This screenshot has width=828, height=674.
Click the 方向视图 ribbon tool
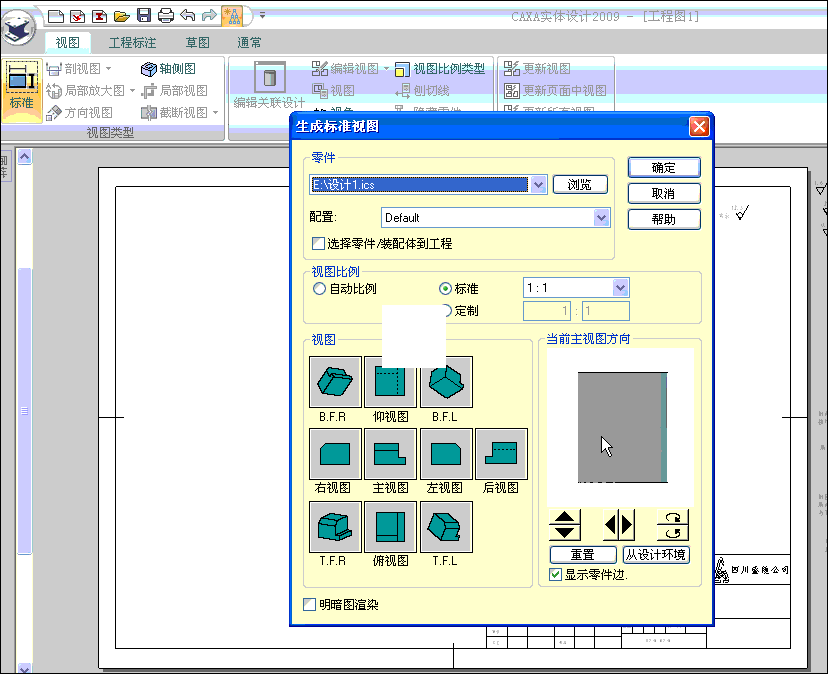click(x=79, y=113)
